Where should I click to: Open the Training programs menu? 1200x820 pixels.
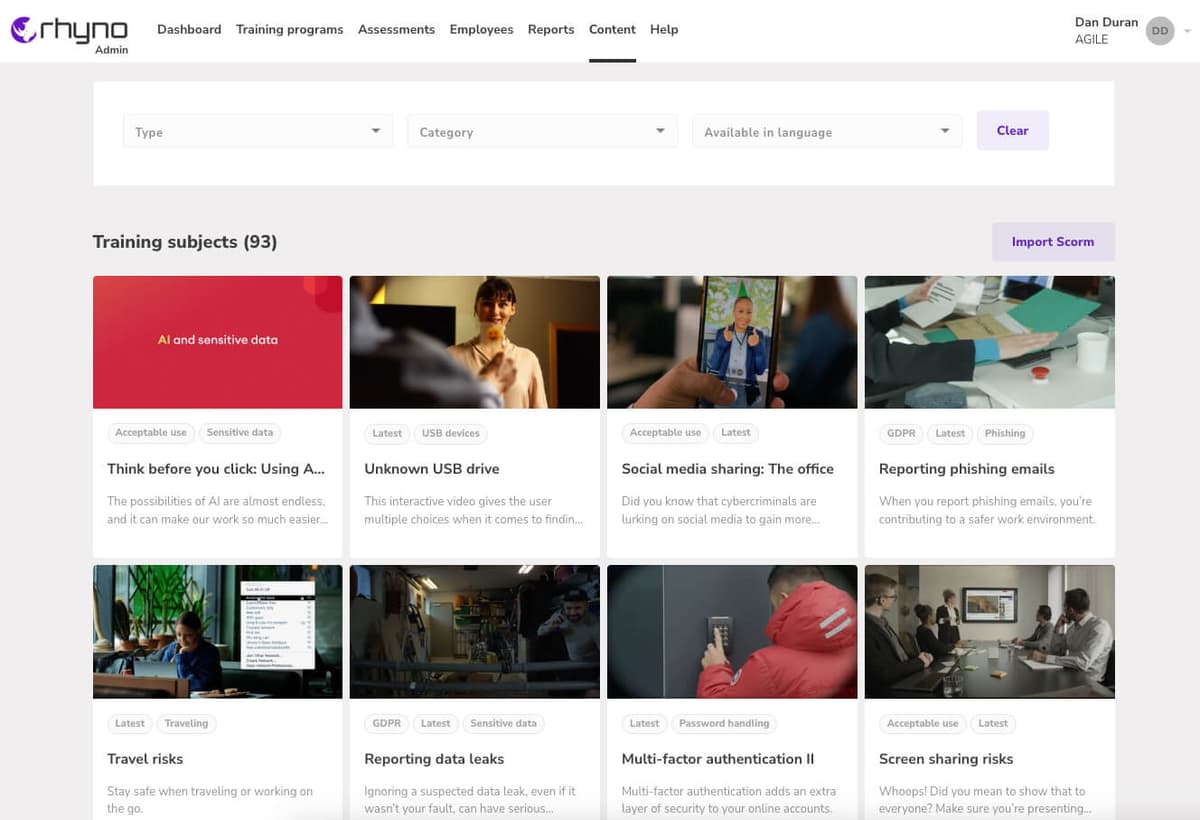(289, 30)
